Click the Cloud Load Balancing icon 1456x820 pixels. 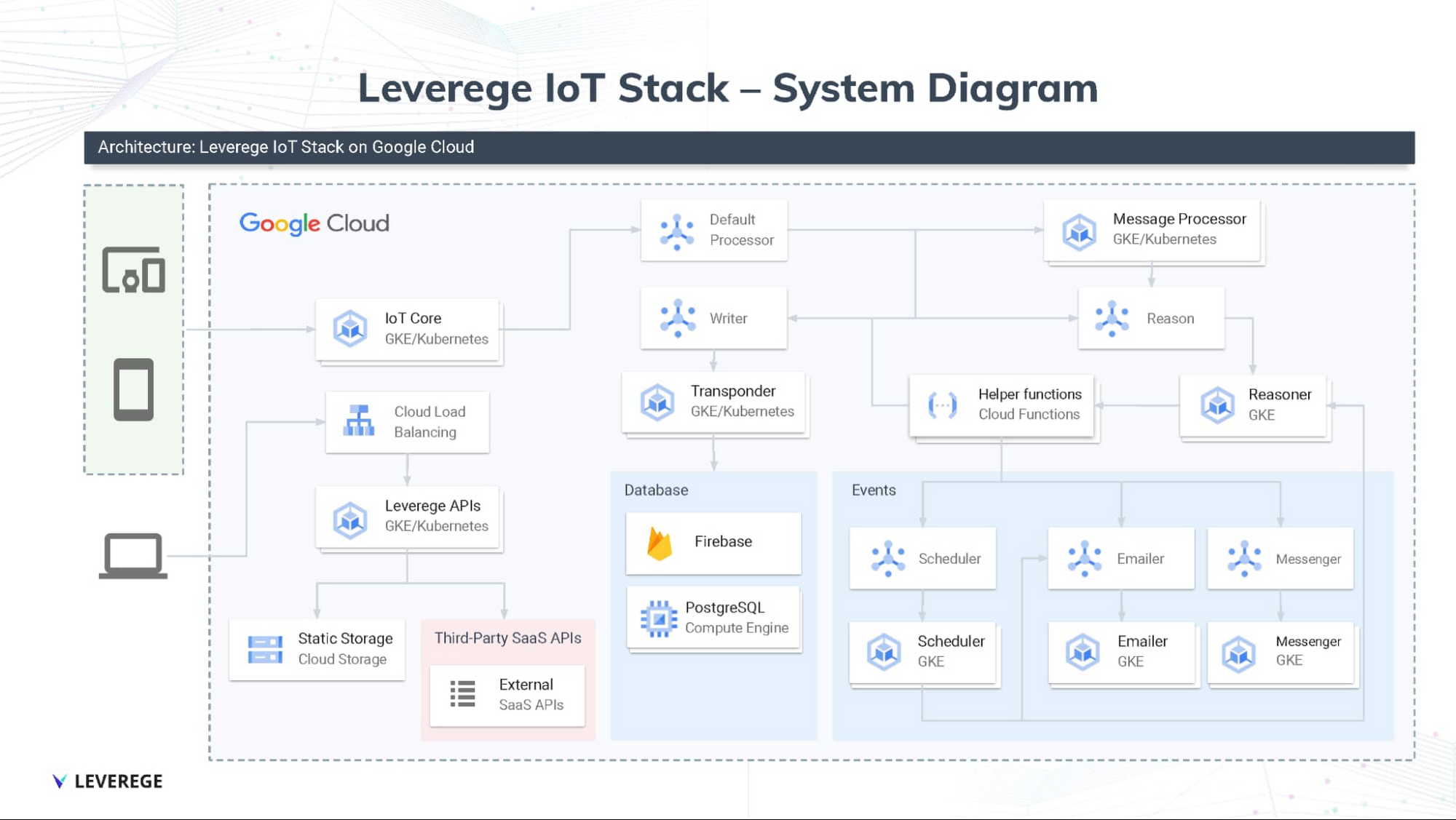click(359, 421)
